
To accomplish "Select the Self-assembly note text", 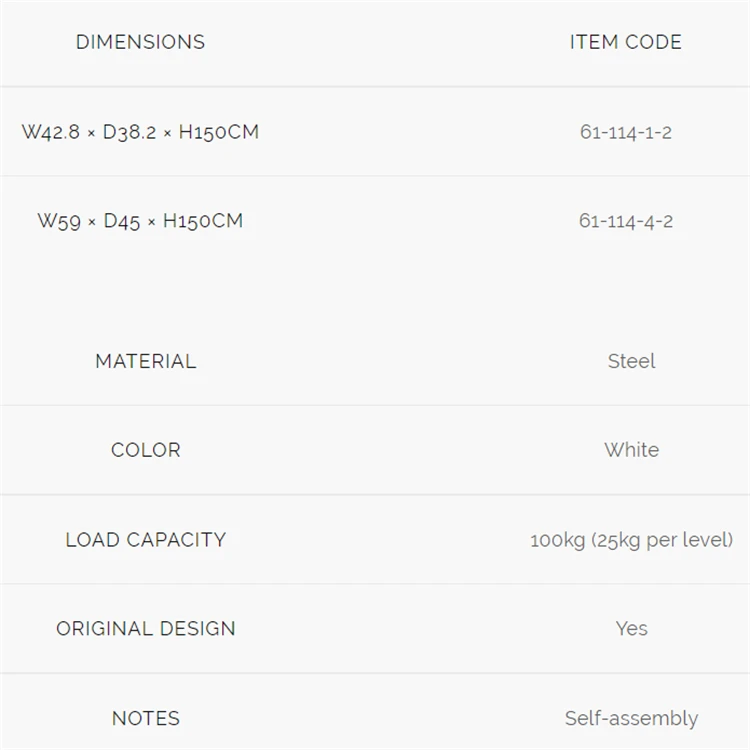I will (631, 718).
